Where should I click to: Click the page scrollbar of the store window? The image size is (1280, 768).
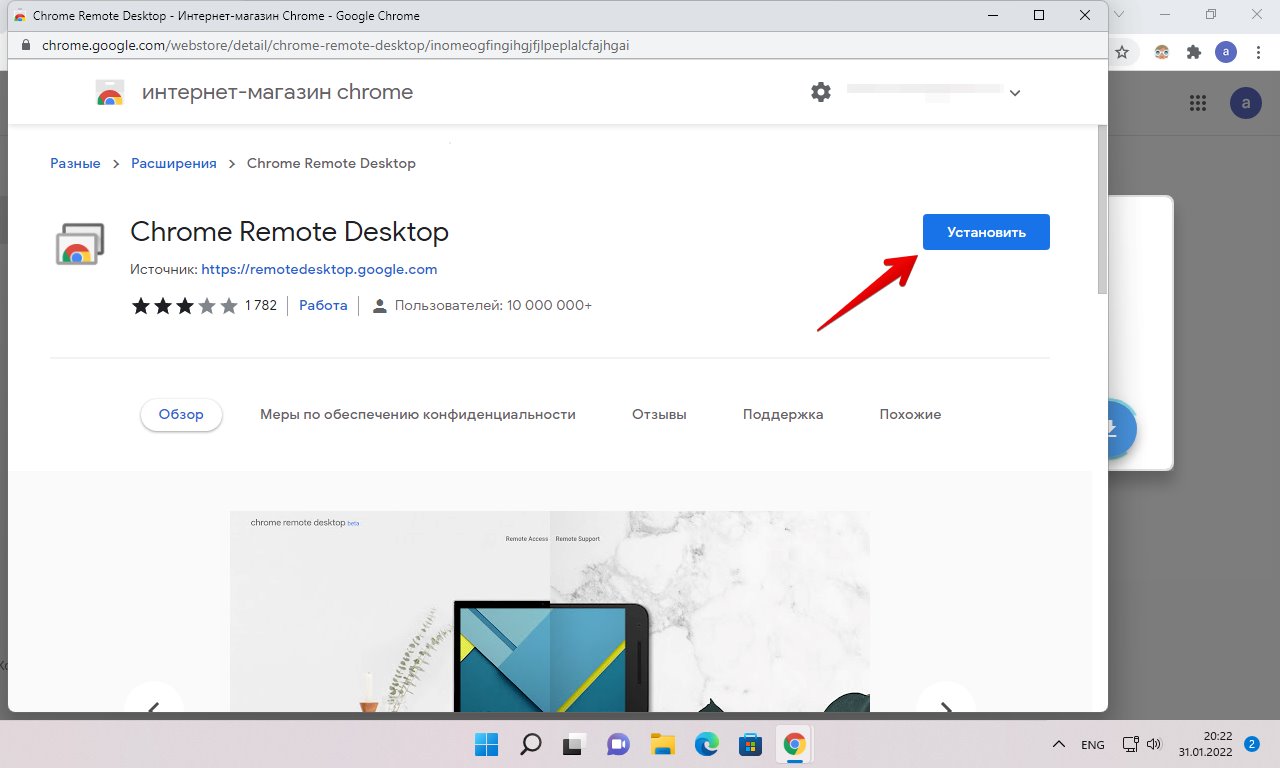1102,210
